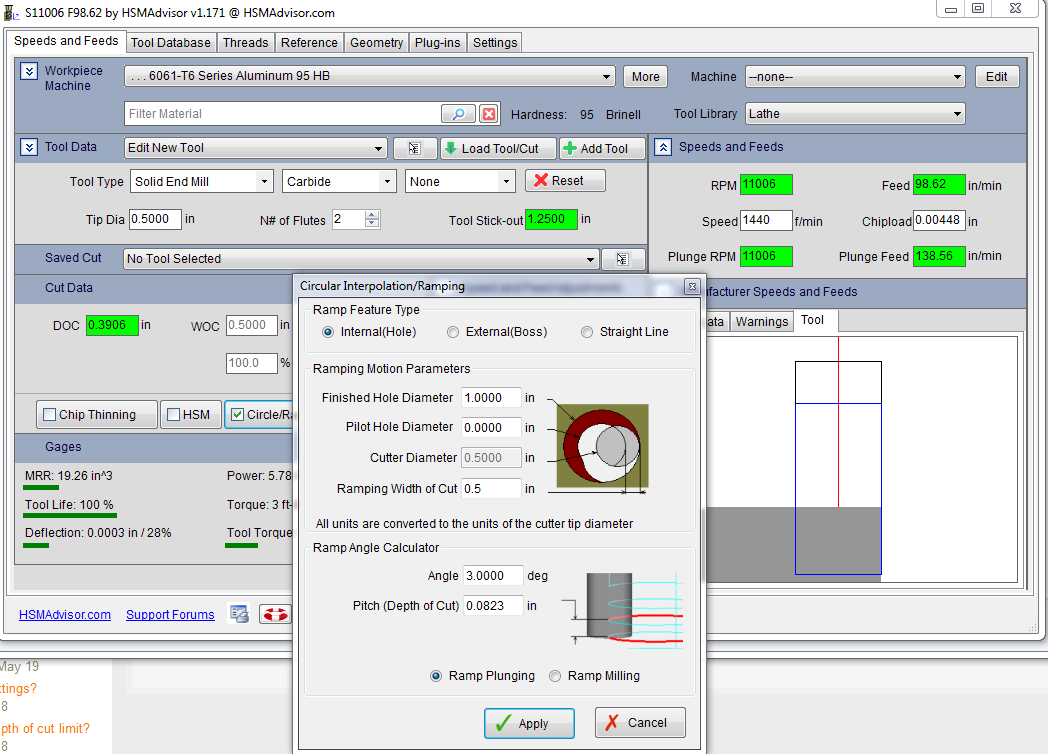Click the list icon beside Edit New Tool
The height and width of the screenshot is (754, 1048).
[x=415, y=148]
